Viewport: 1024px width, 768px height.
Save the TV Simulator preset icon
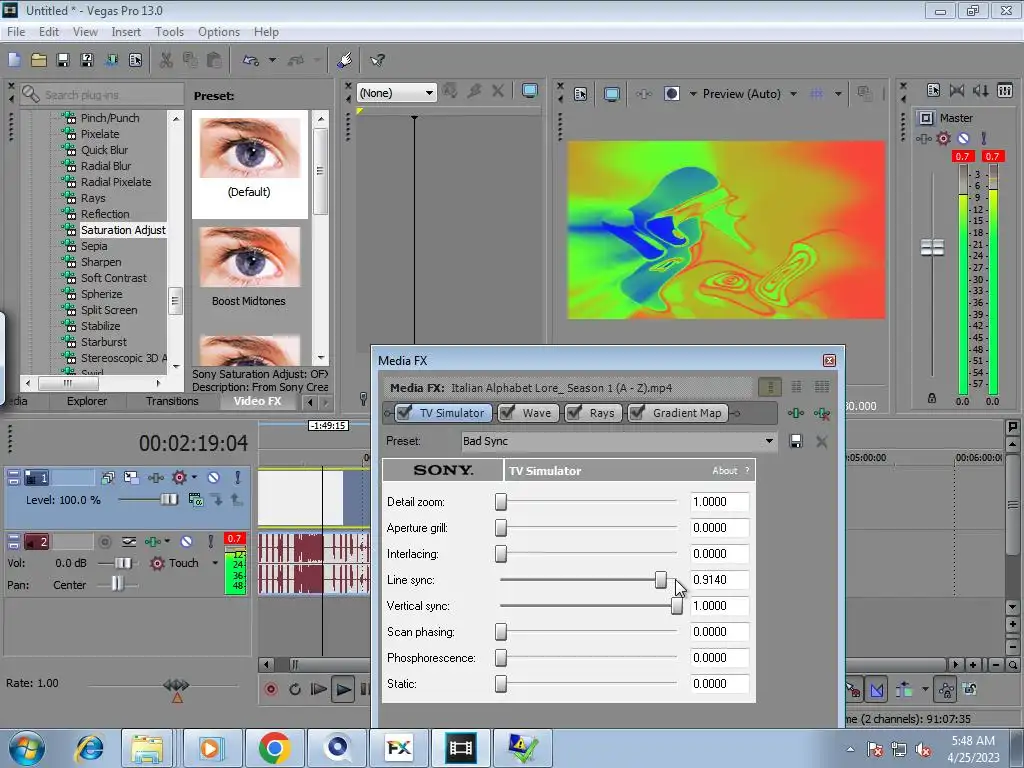pyautogui.click(x=796, y=441)
